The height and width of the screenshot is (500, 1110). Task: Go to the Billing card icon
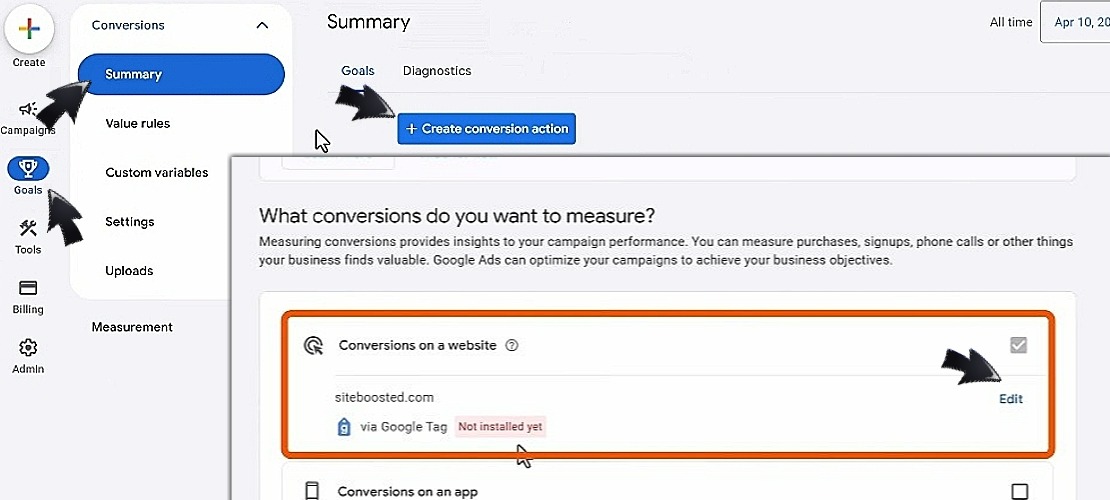(28, 288)
